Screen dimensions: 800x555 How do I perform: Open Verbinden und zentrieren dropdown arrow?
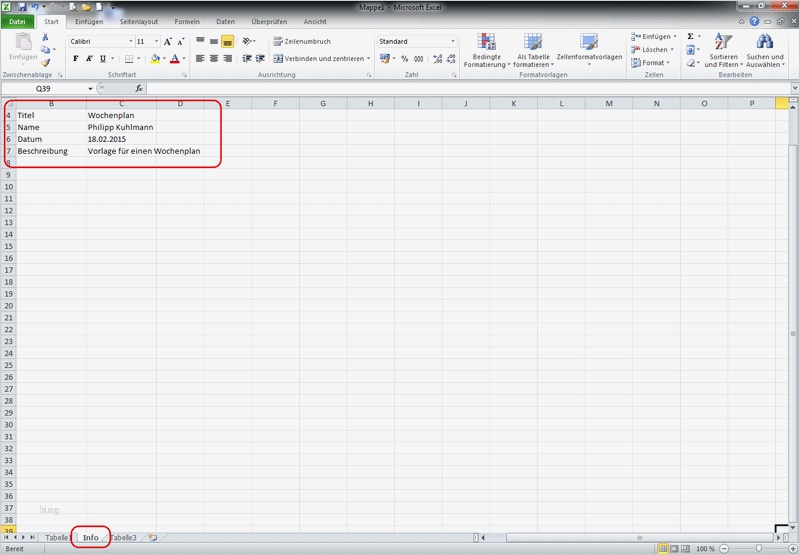tap(368, 59)
